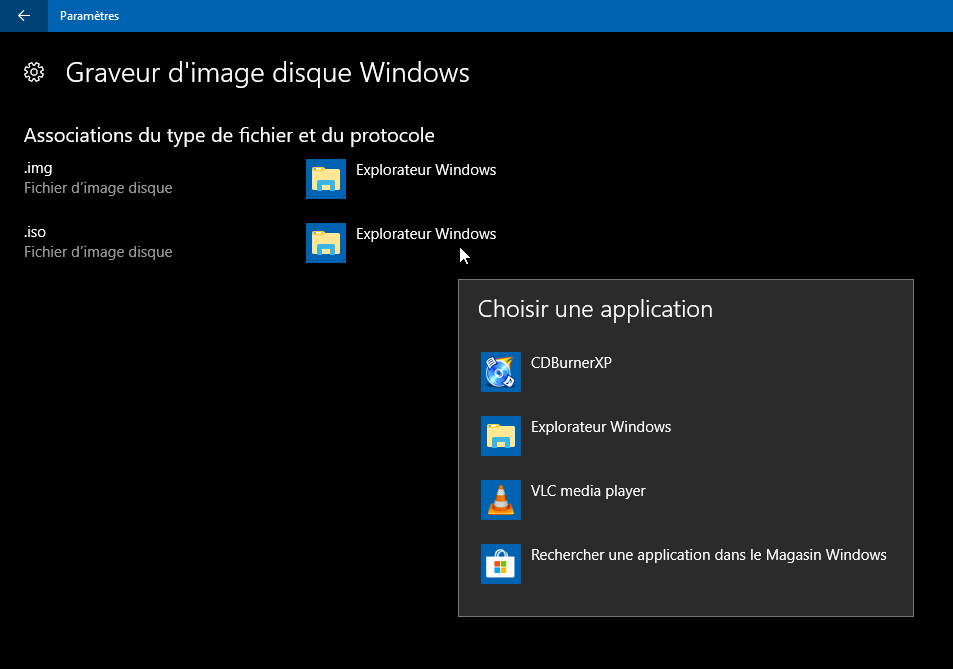Viewport: 953px width, 669px height.
Task: Click the .iso file extension label
Action: [35, 232]
